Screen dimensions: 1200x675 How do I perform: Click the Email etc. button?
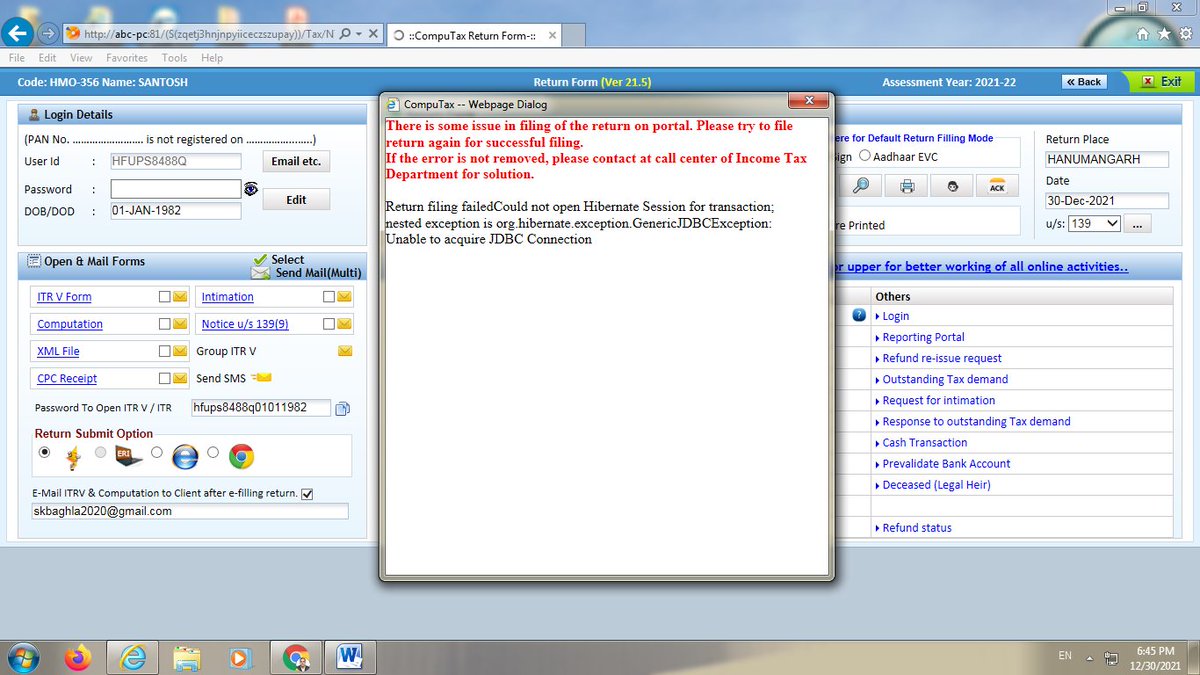(x=296, y=161)
